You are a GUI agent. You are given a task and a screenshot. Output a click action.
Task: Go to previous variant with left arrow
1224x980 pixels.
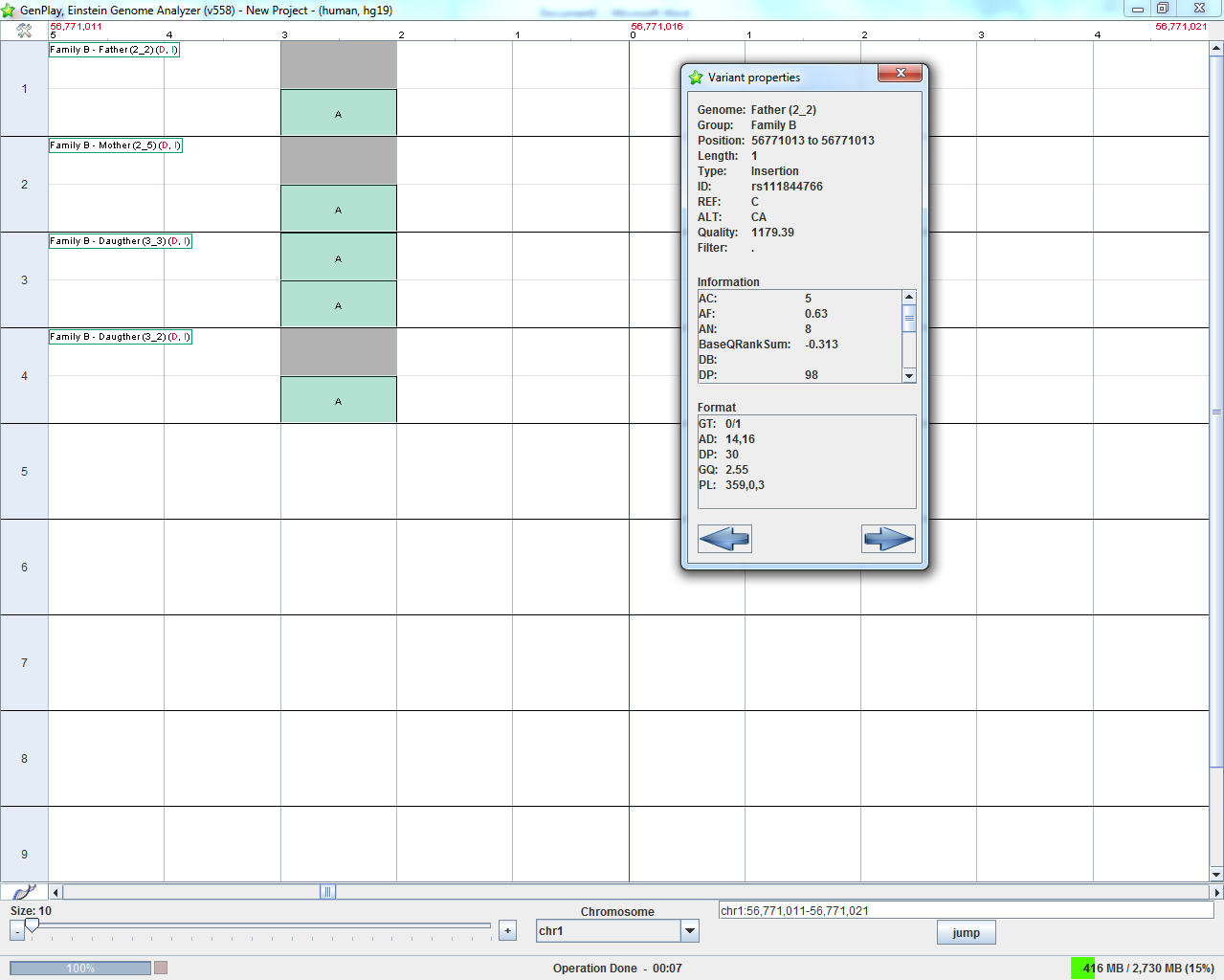(724, 539)
